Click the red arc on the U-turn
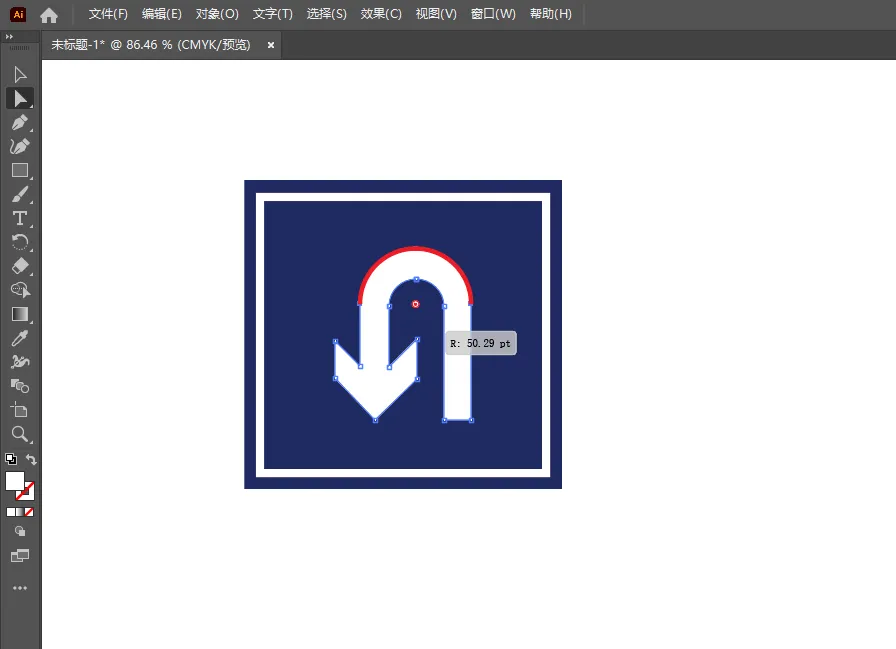The height and width of the screenshot is (649, 896). pyautogui.click(x=415, y=250)
